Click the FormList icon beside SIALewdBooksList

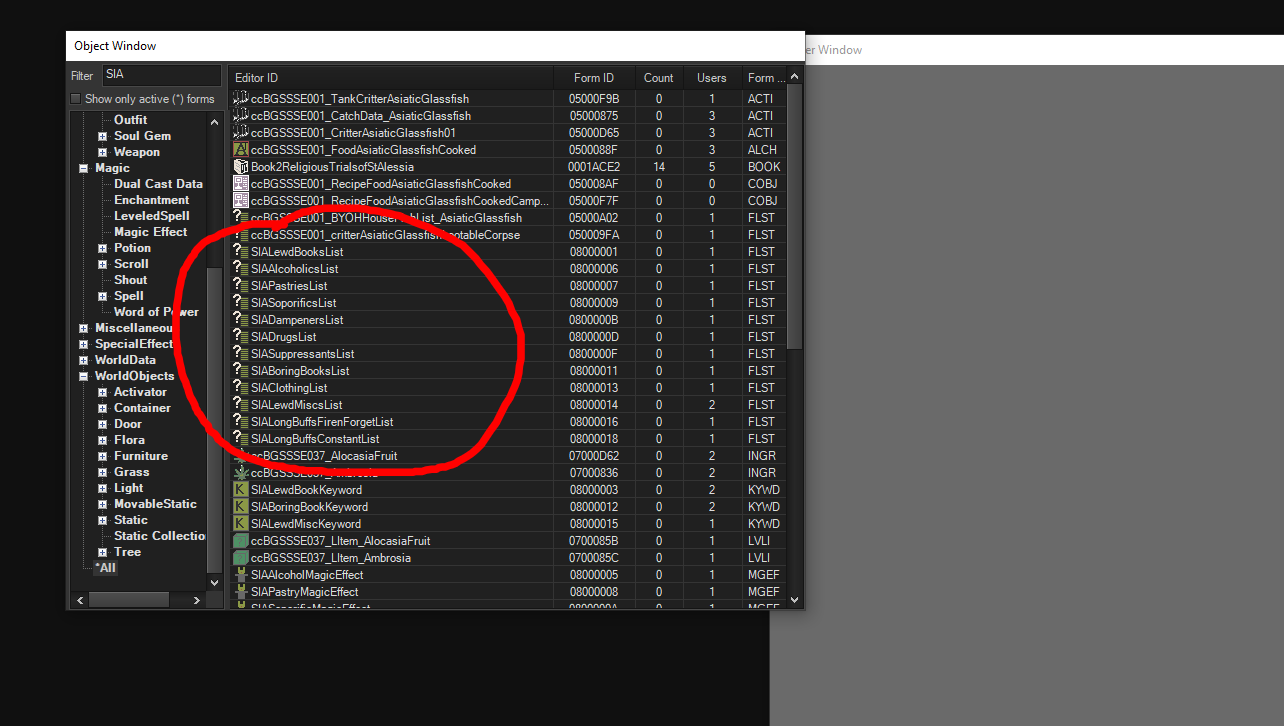(x=240, y=252)
